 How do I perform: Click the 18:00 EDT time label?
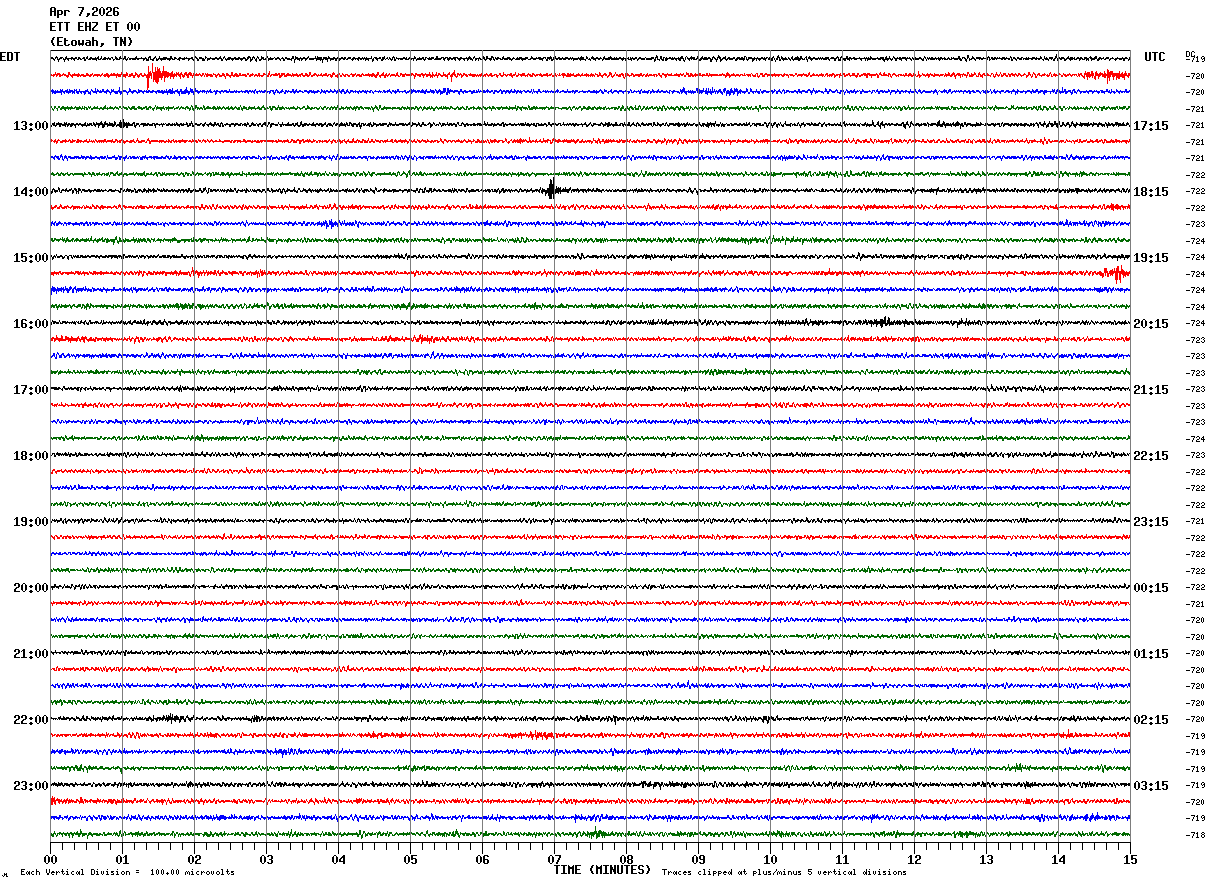tap(30, 456)
